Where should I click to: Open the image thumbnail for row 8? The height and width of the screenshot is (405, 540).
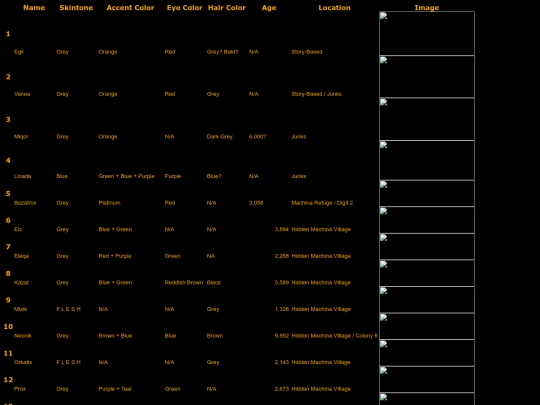[427, 273]
